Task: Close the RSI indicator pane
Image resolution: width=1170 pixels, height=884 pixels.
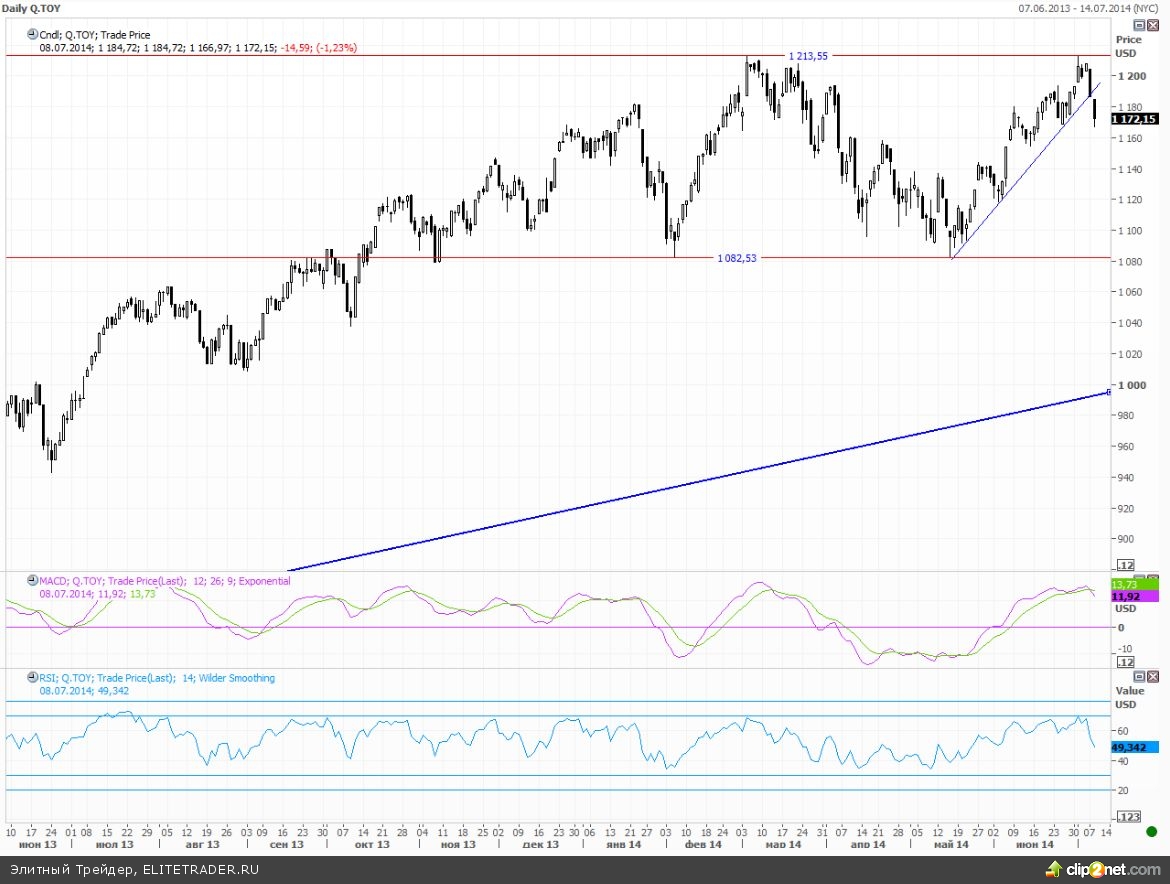Action: pos(1153,677)
